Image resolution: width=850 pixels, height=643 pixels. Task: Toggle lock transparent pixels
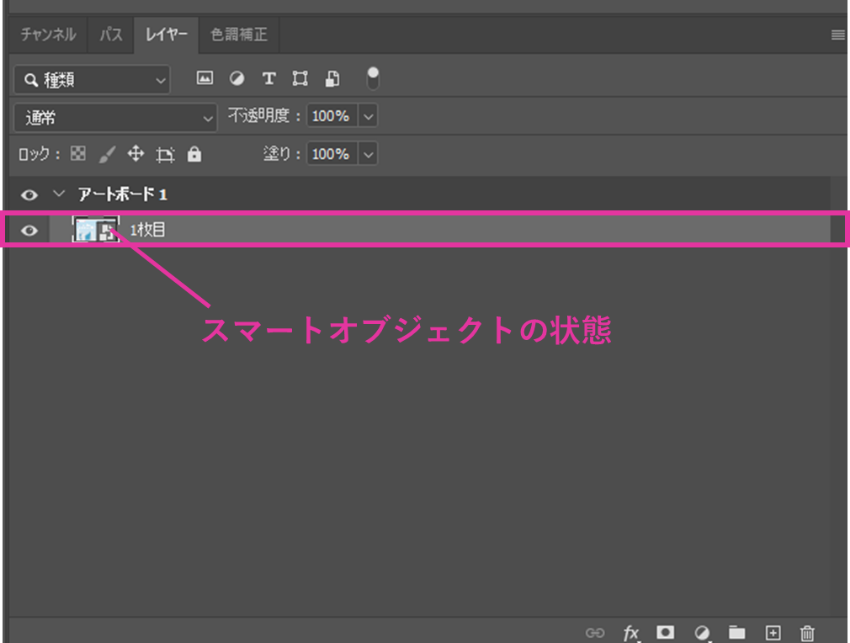tap(78, 154)
